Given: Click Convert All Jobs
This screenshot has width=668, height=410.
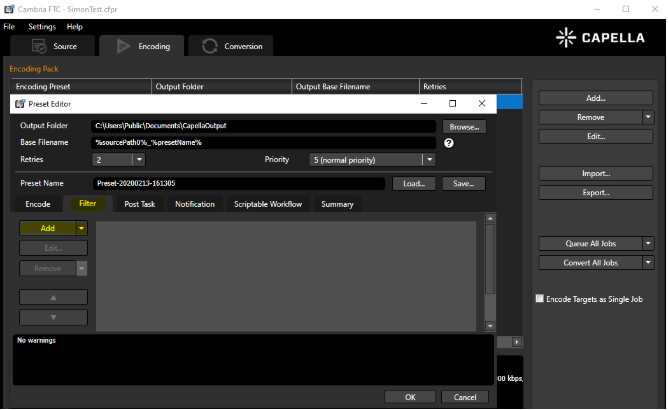Looking at the screenshot, I should point(590,263).
